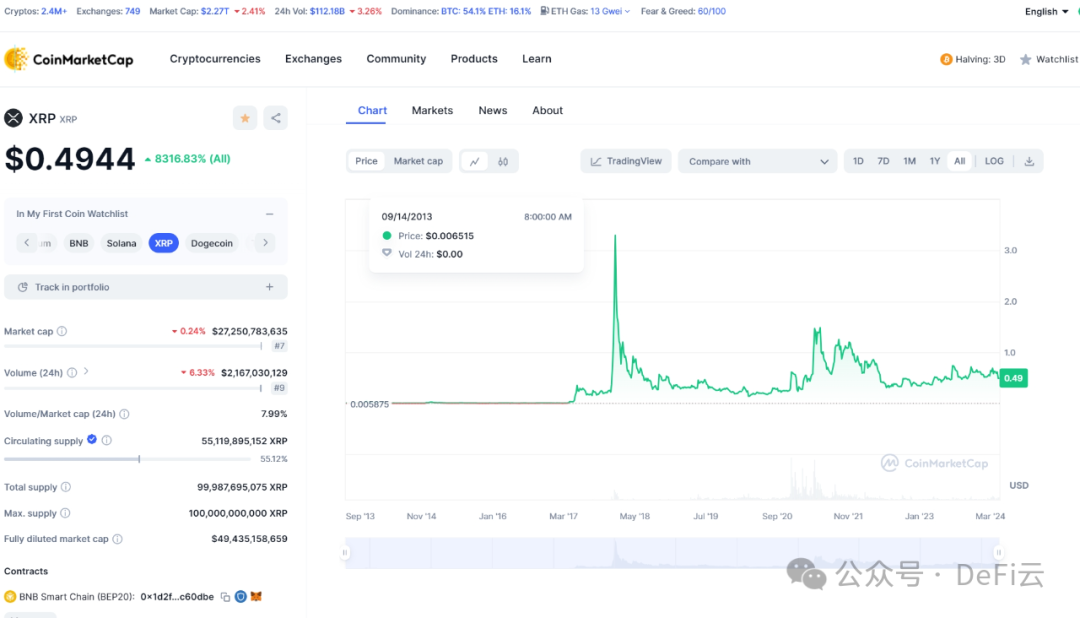The height and width of the screenshot is (618, 1080).
Task: Select the line chart view icon
Action: click(475, 161)
